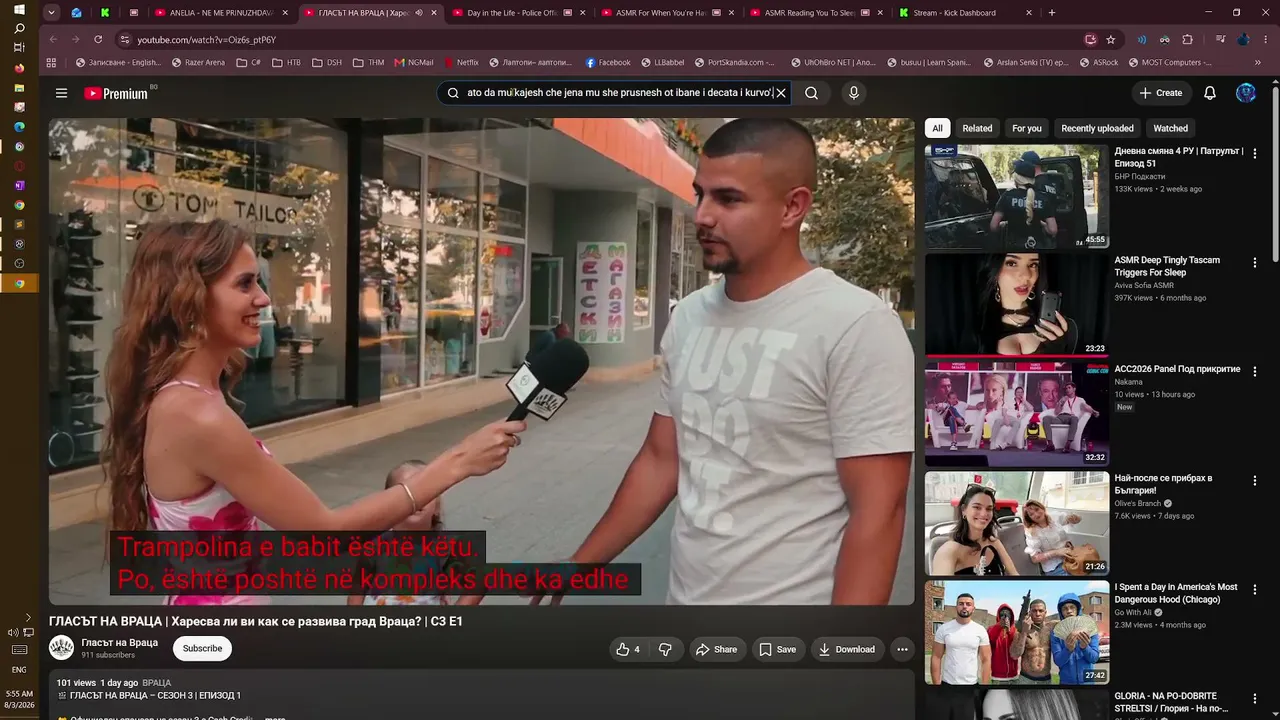
Task: Open the Create menu button
Action: tap(1160, 93)
